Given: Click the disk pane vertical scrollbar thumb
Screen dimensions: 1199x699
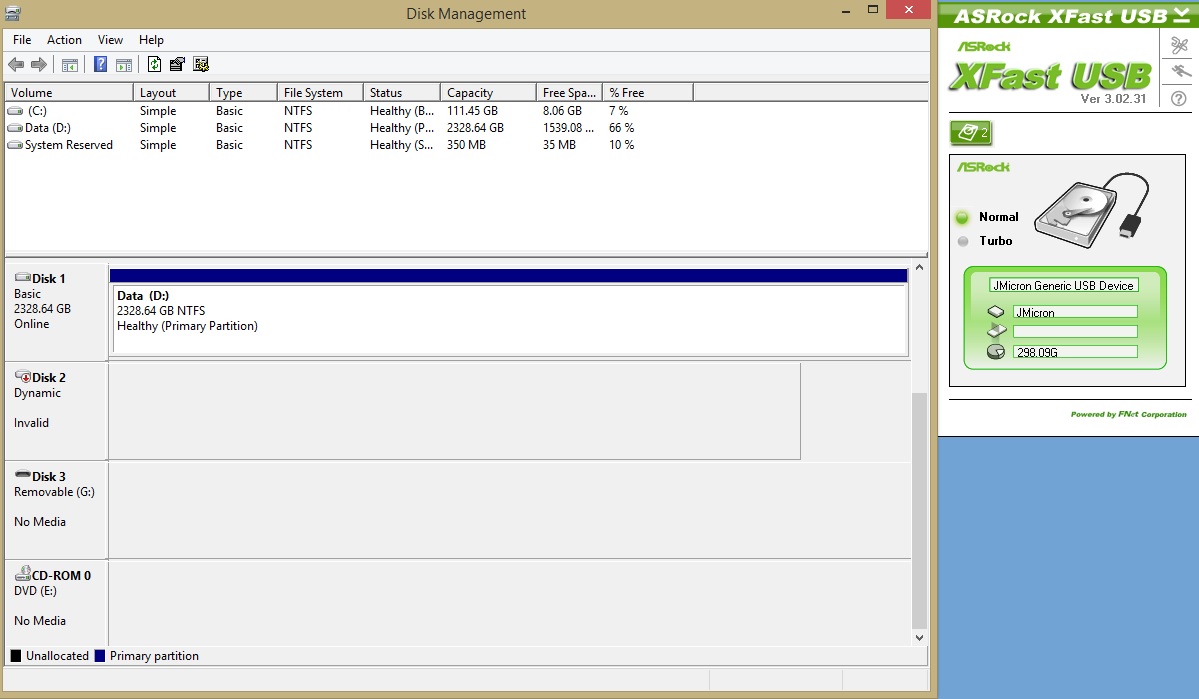Looking at the screenshot, I should pyautogui.click(x=919, y=510).
